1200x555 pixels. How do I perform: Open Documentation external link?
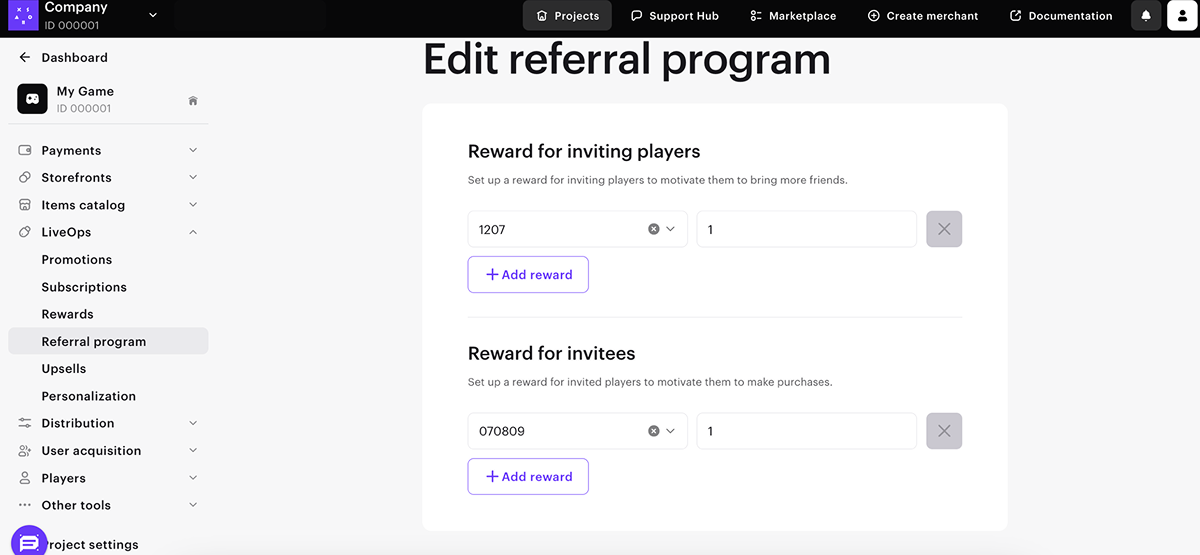(1061, 16)
